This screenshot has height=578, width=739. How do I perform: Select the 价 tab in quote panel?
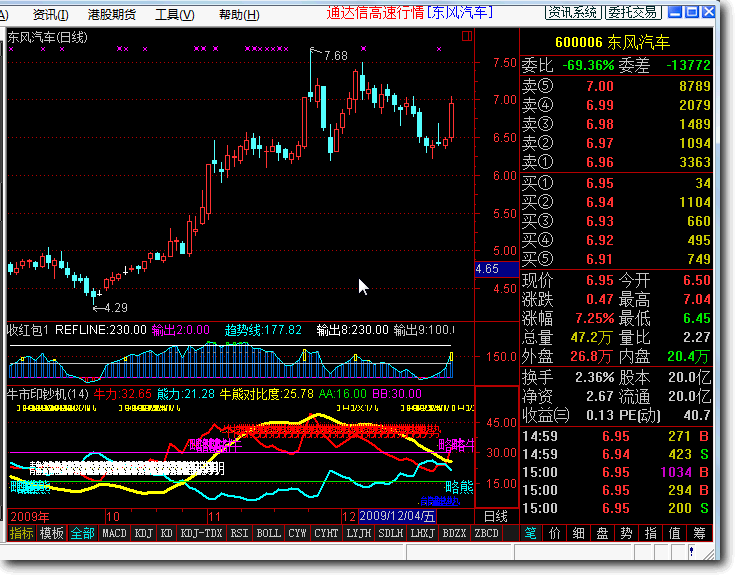(555, 533)
